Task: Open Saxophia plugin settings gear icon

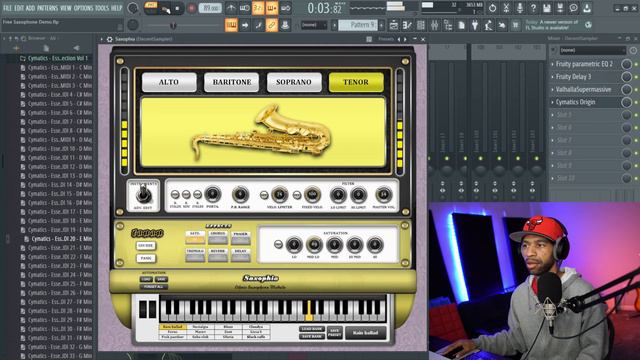Action: point(109,39)
